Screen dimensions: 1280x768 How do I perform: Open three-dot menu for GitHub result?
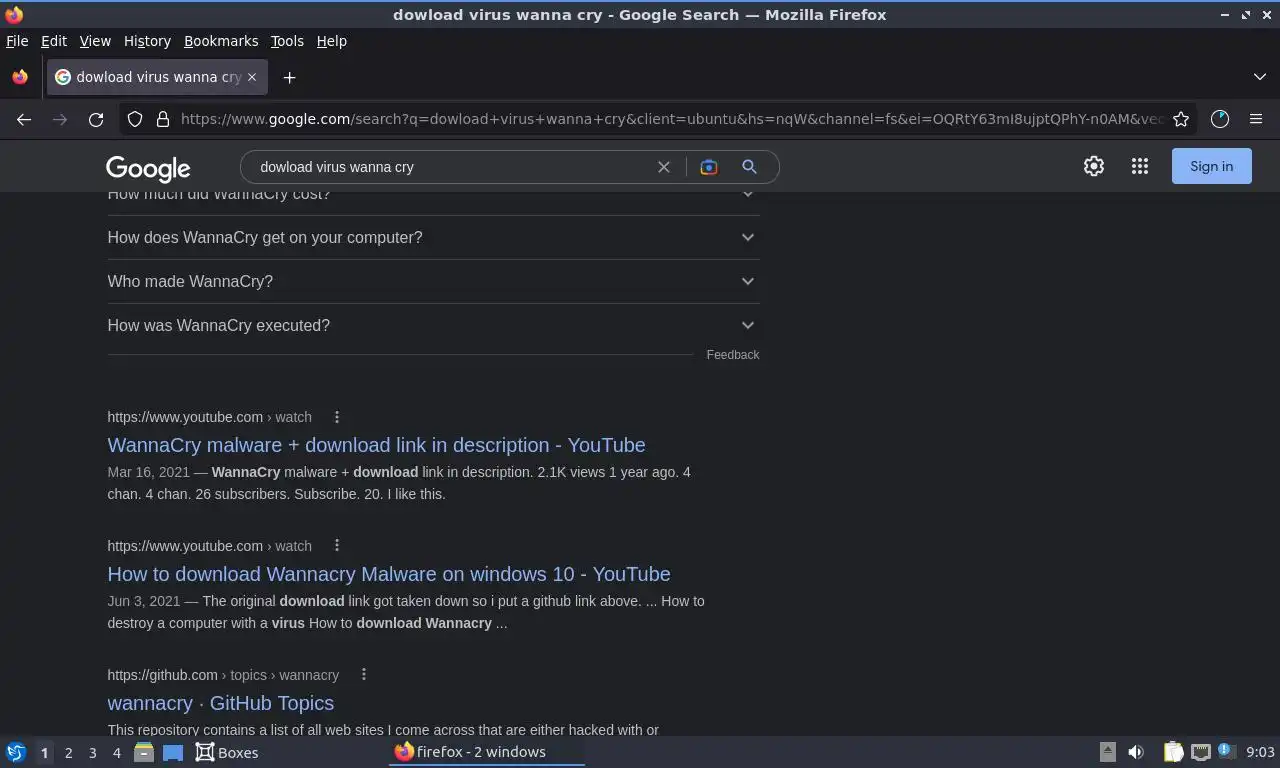coord(364,675)
